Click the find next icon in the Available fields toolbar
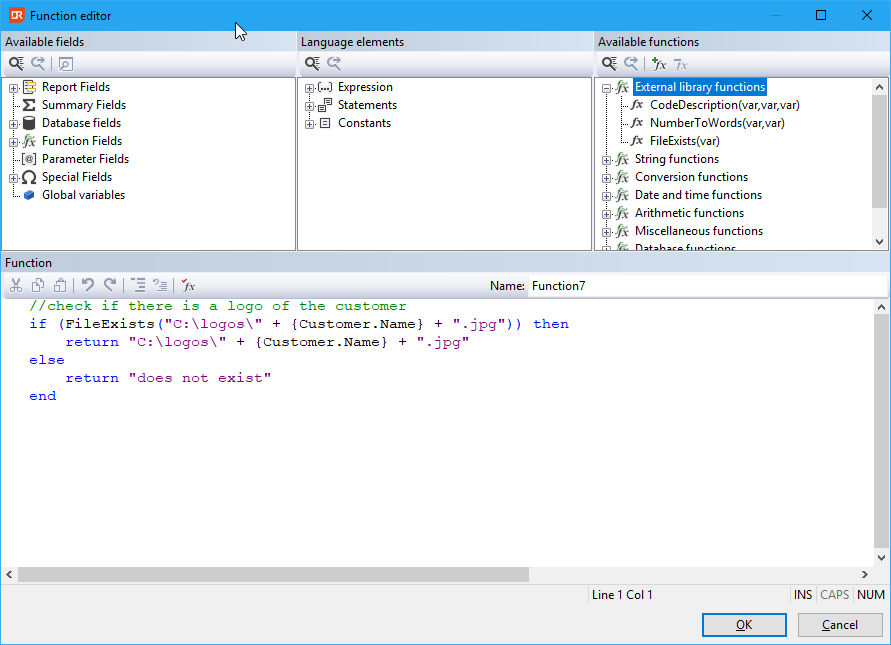 (38, 64)
